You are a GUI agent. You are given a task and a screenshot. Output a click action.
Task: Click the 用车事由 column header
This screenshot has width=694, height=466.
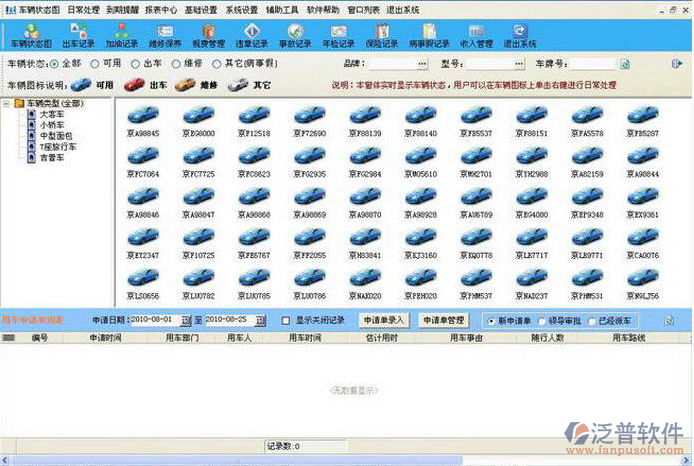[x=466, y=338]
